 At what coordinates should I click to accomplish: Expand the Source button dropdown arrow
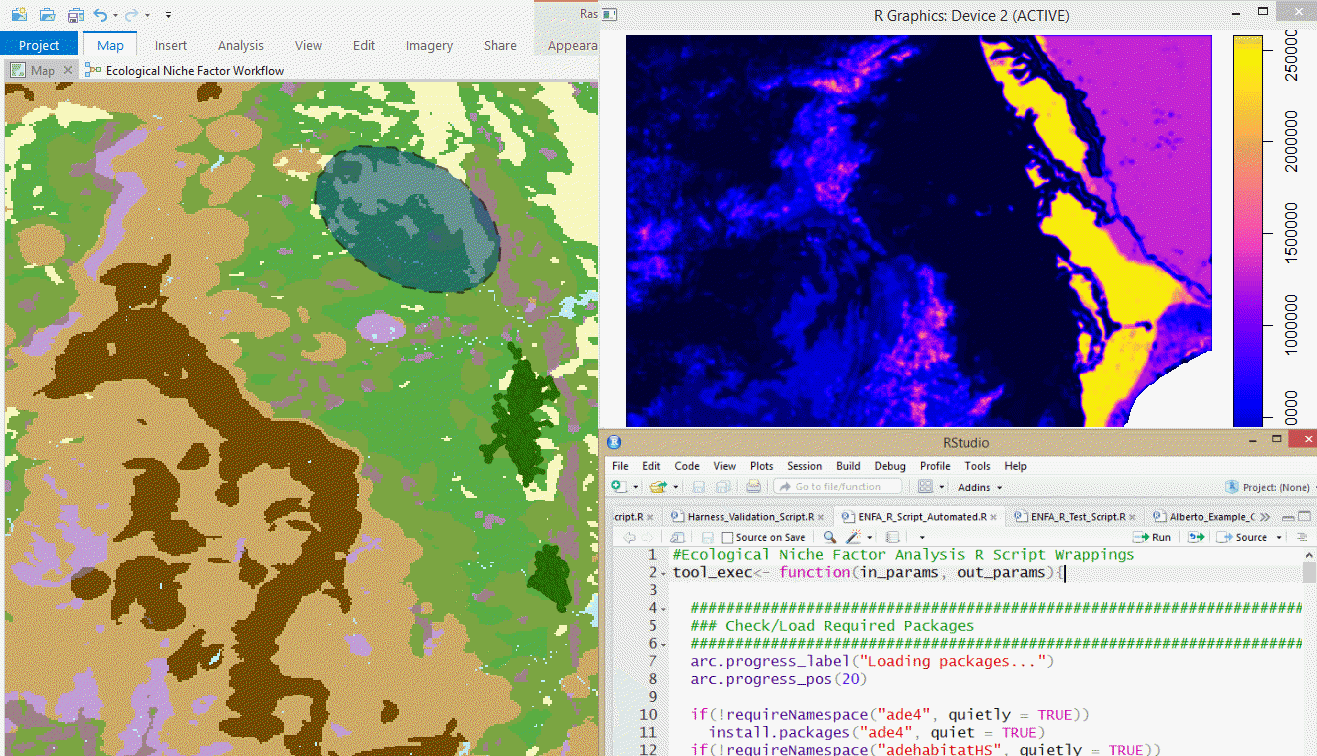click(x=1277, y=537)
